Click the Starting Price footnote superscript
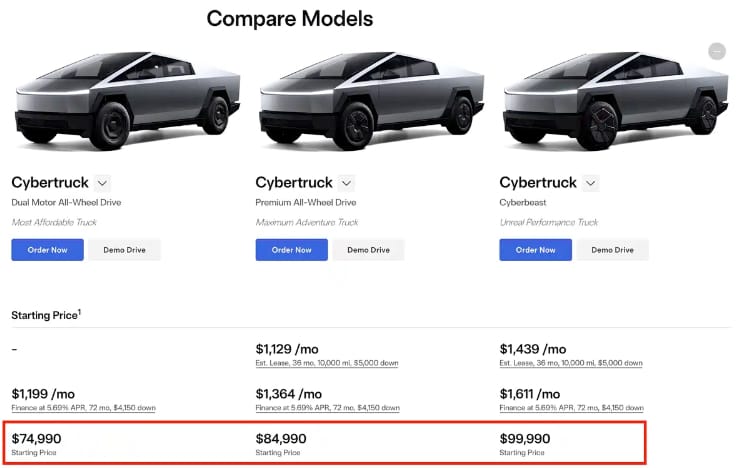This screenshot has height=468, width=746. click(x=79, y=312)
